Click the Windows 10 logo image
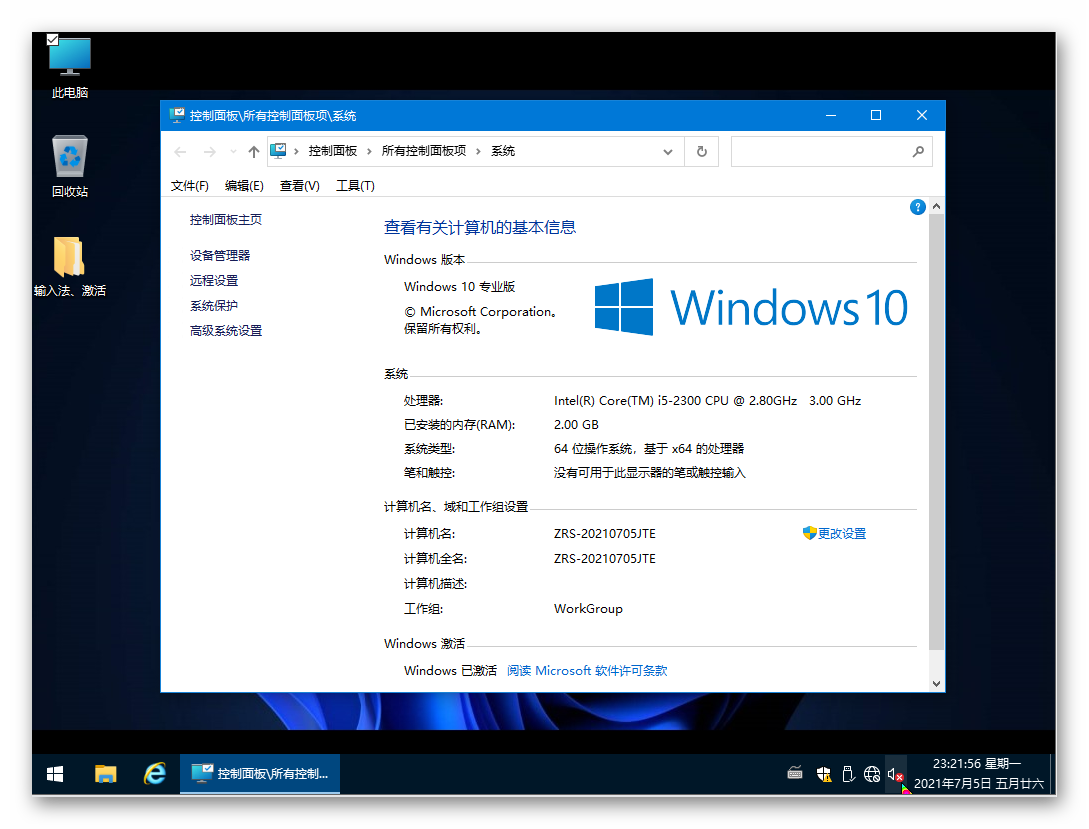Screen dimensions: 1089x829 click(751, 307)
